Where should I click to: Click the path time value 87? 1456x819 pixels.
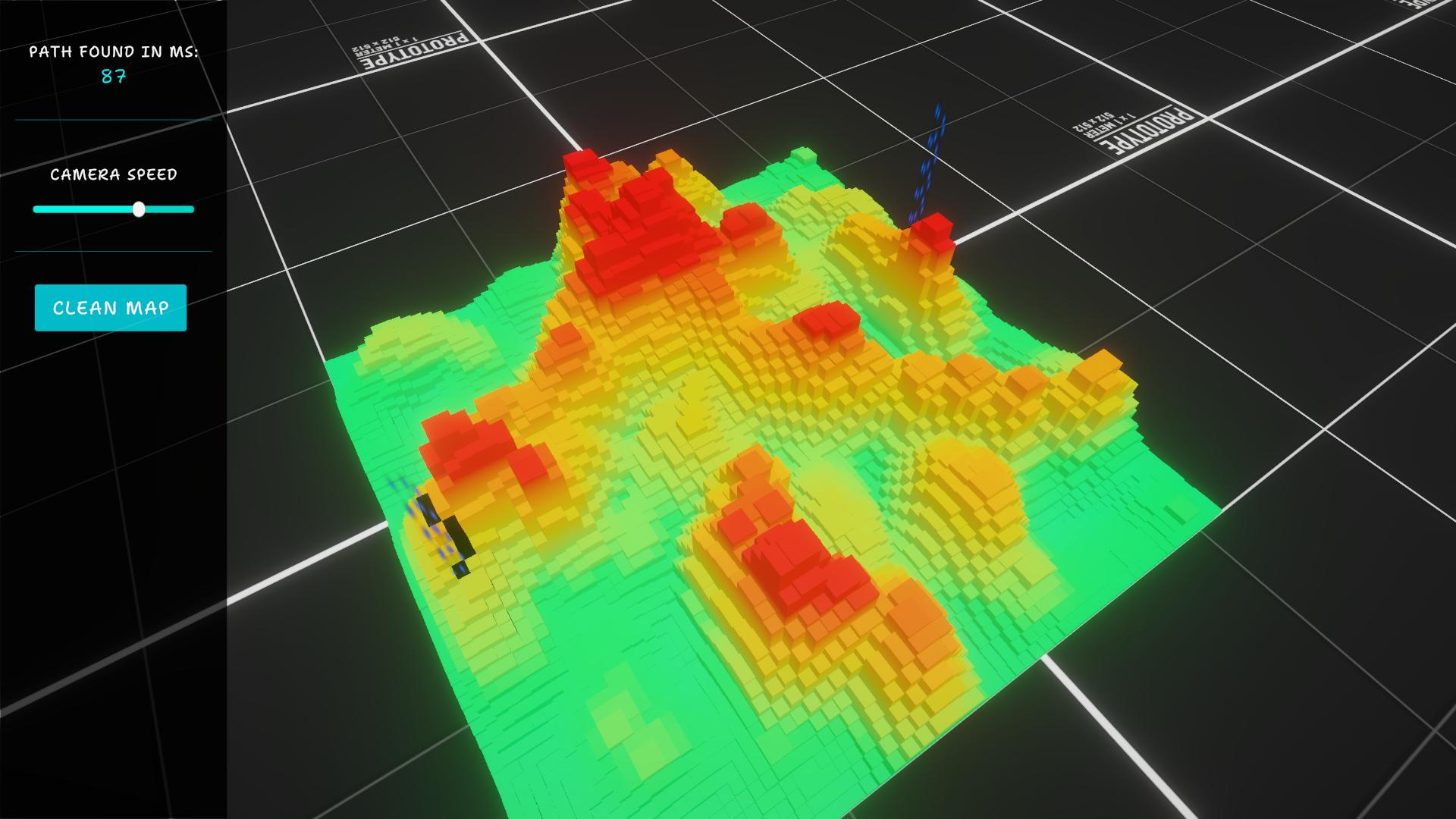coord(113,77)
